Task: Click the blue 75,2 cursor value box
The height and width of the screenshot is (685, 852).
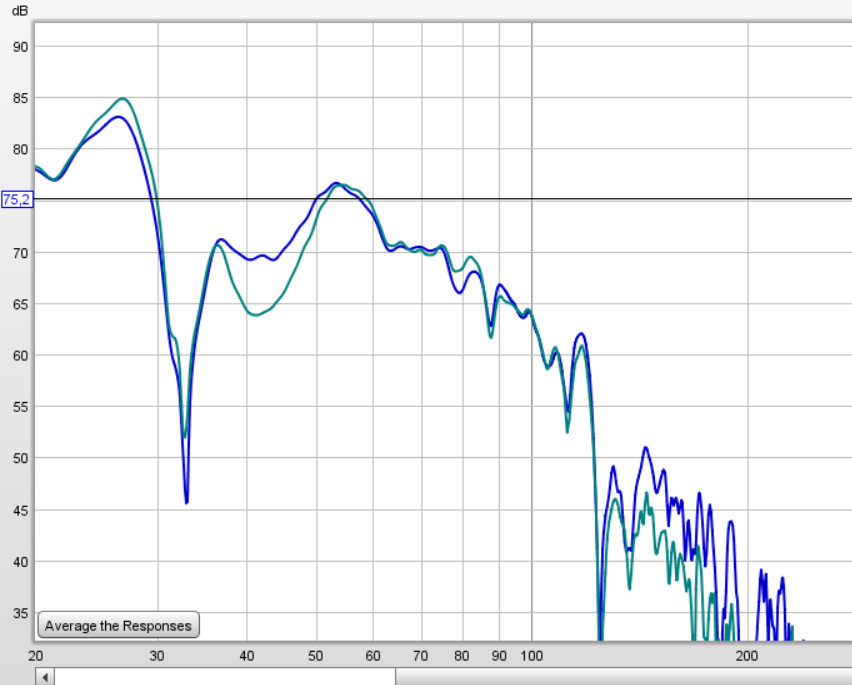Action: coord(17,200)
